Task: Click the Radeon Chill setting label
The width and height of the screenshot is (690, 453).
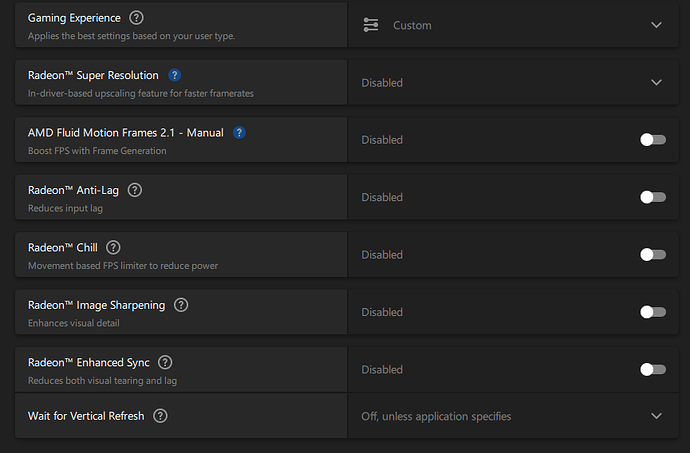Action: coord(62,247)
